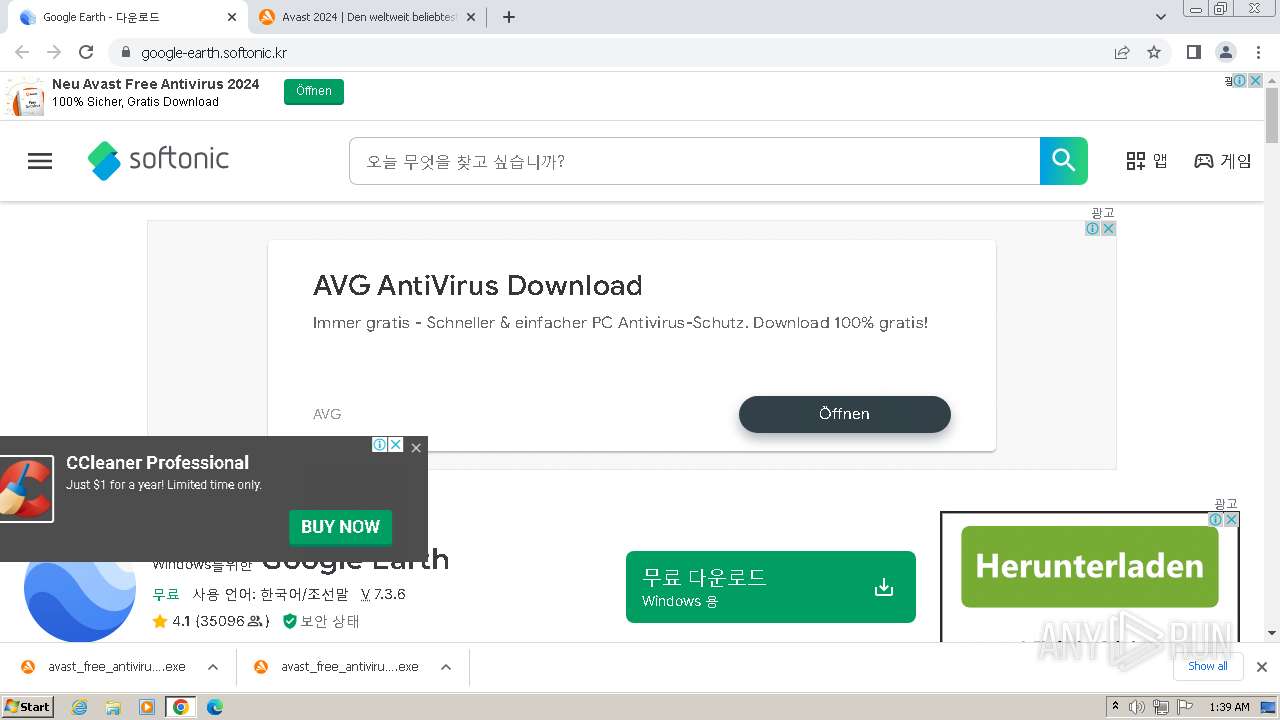Click the AVG ad info icon
The height and width of the screenshot is (720, 1280).
(1093, 229)
